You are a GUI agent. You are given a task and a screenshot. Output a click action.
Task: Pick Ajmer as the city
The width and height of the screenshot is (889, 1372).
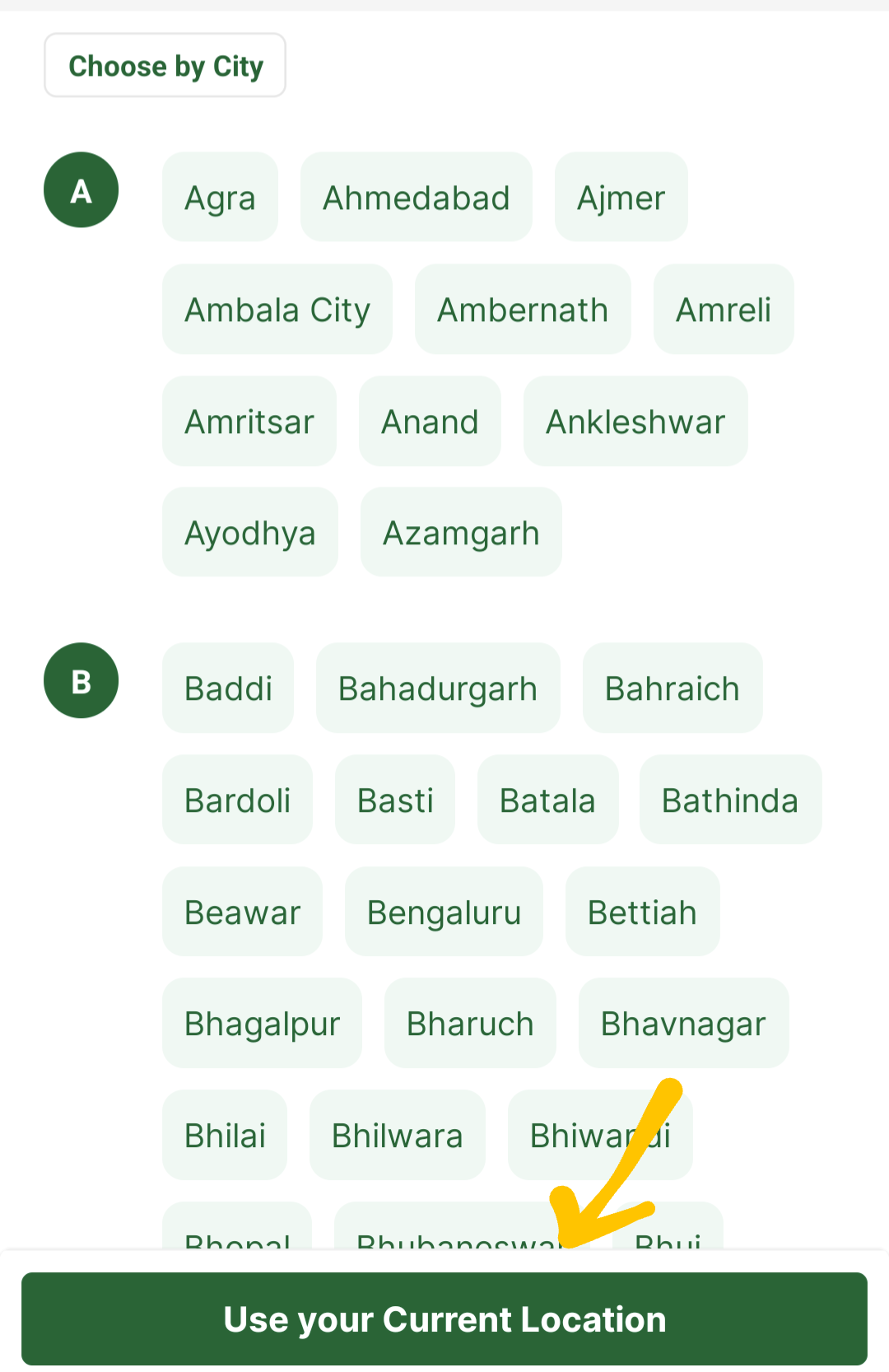pos(621,198)
